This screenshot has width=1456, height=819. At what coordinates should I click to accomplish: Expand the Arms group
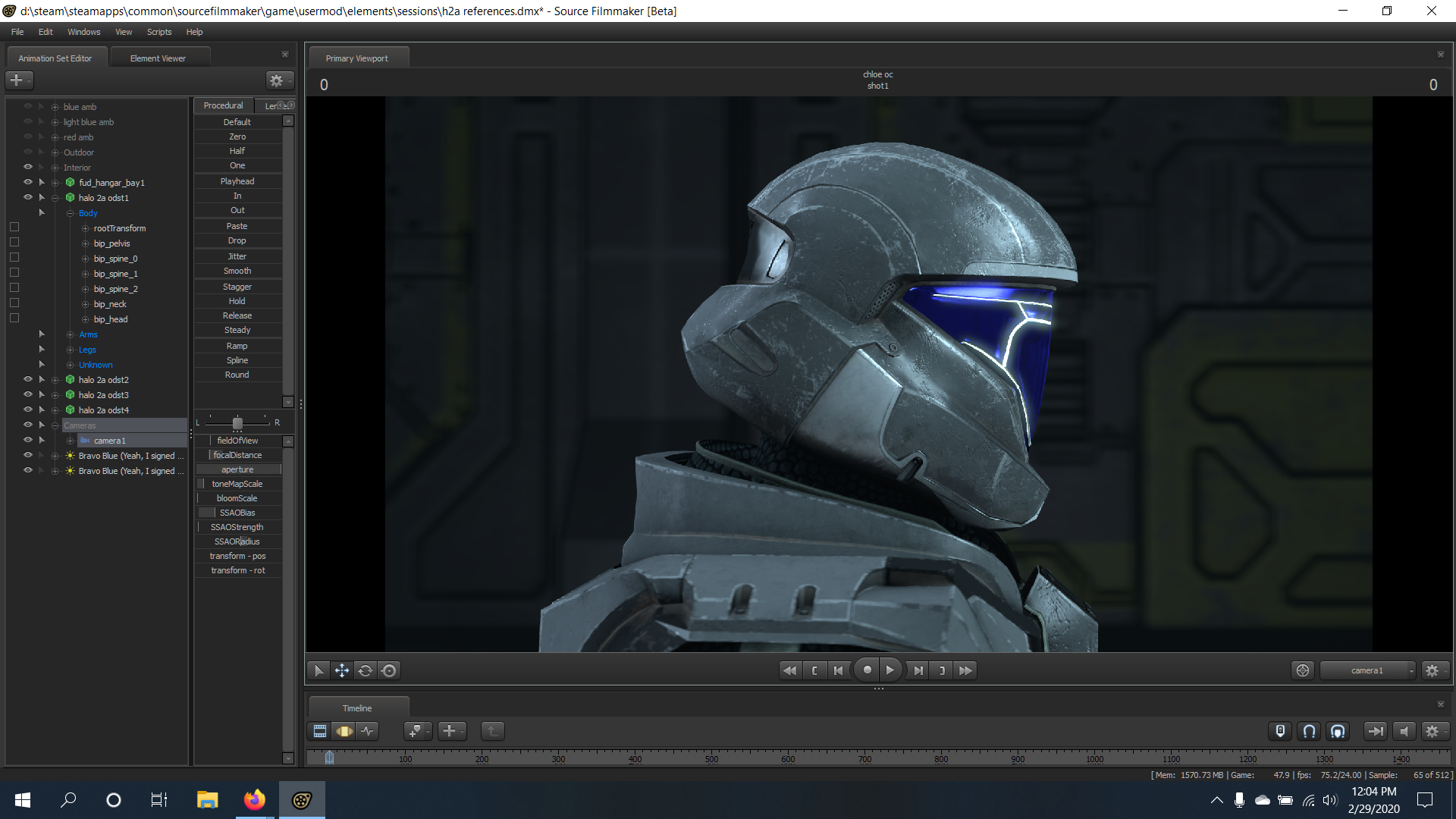coord(70,334)
